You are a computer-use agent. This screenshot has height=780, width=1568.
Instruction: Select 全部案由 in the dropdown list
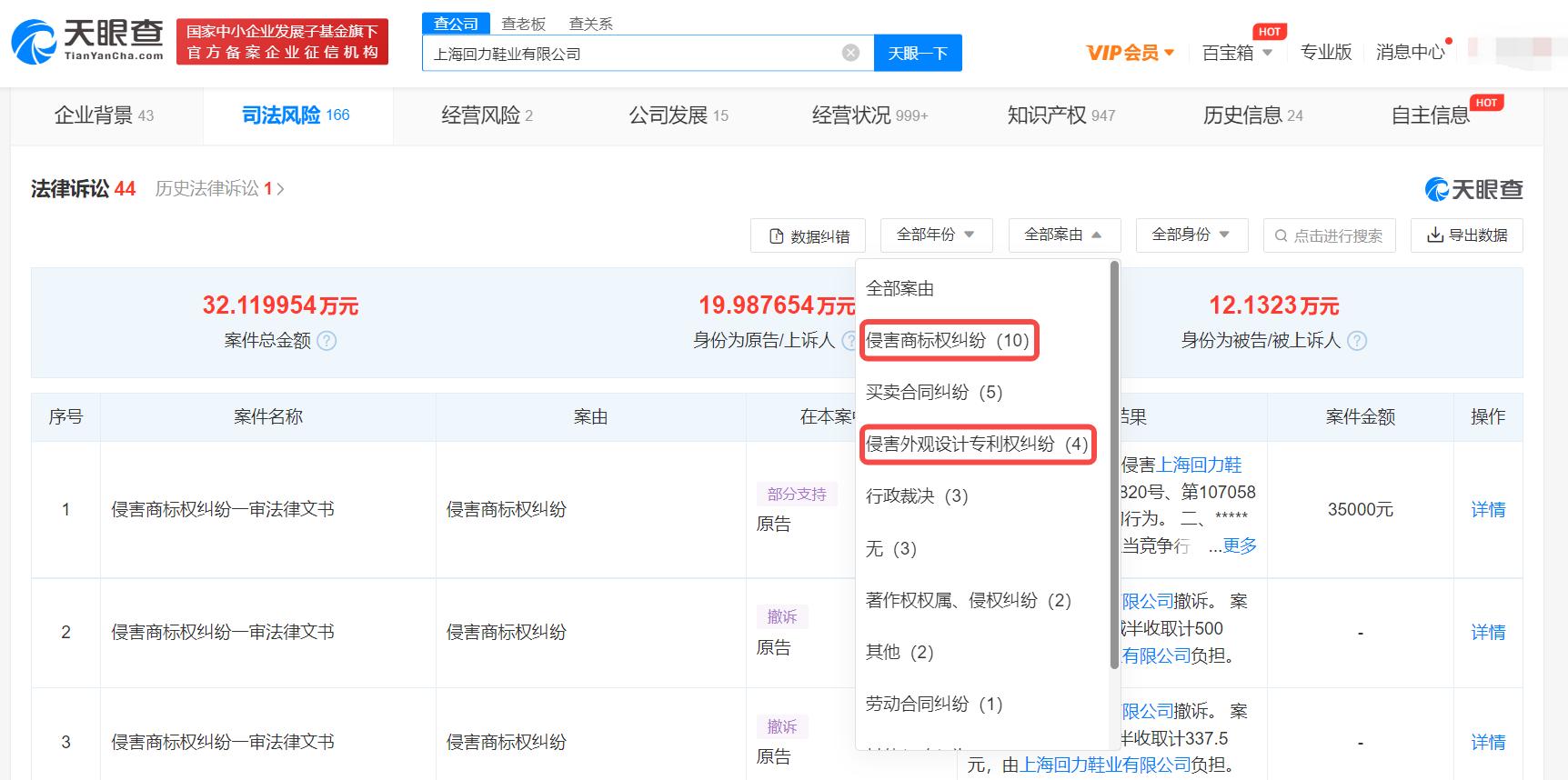click(x=900, y=288)
